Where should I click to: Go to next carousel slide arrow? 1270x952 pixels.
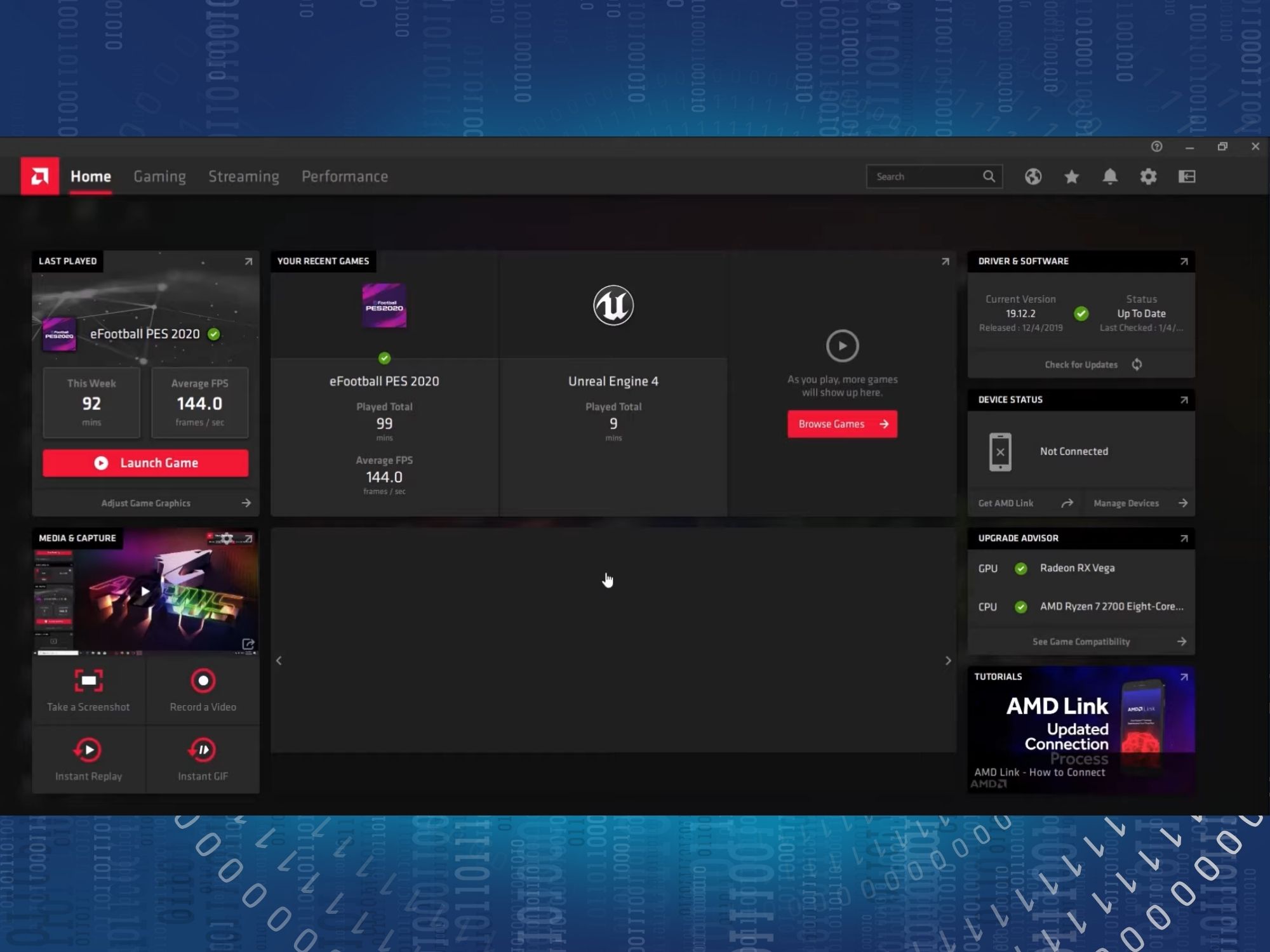tap(948, 661)
